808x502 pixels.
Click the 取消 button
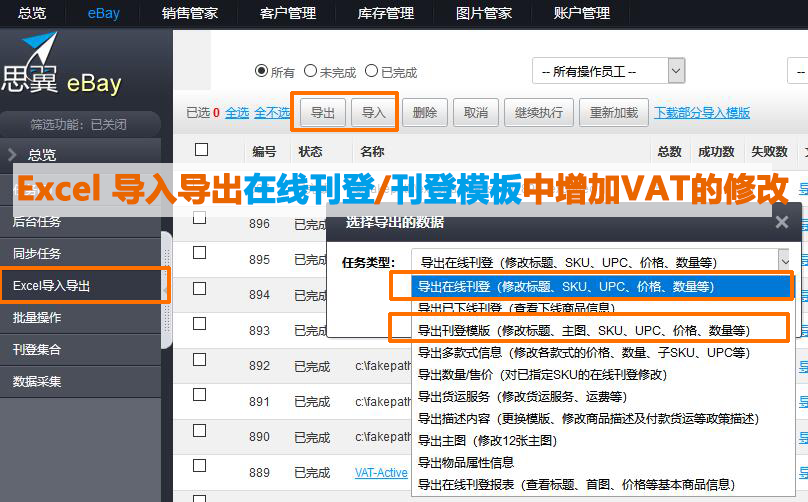pos(476,112)
